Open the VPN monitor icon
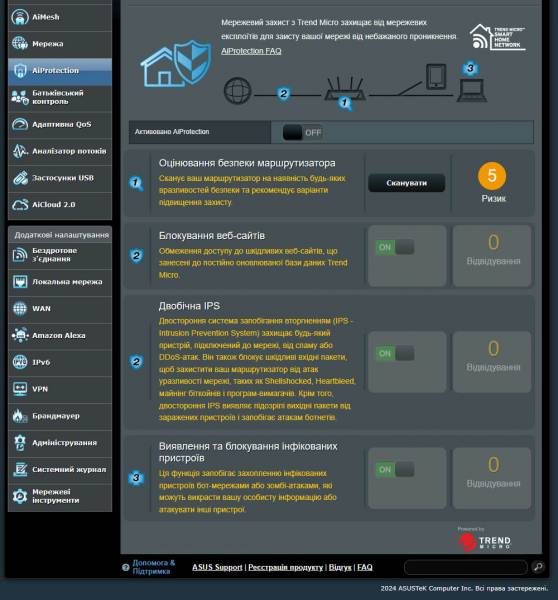The height and width of the screenshot is (600, 558). click(20, 389)
